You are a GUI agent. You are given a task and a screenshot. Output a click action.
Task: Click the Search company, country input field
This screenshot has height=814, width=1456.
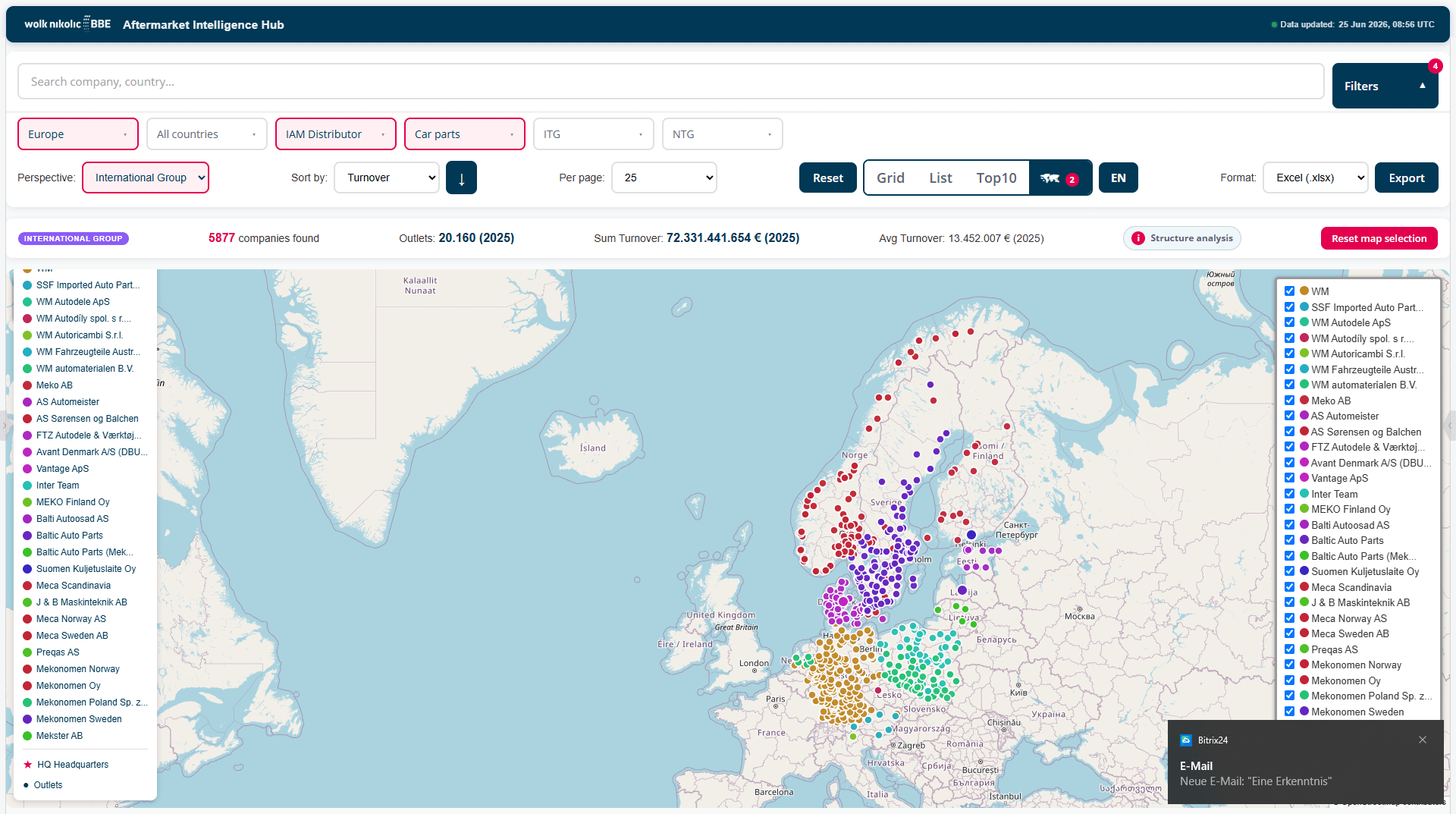tap(671, 81)
